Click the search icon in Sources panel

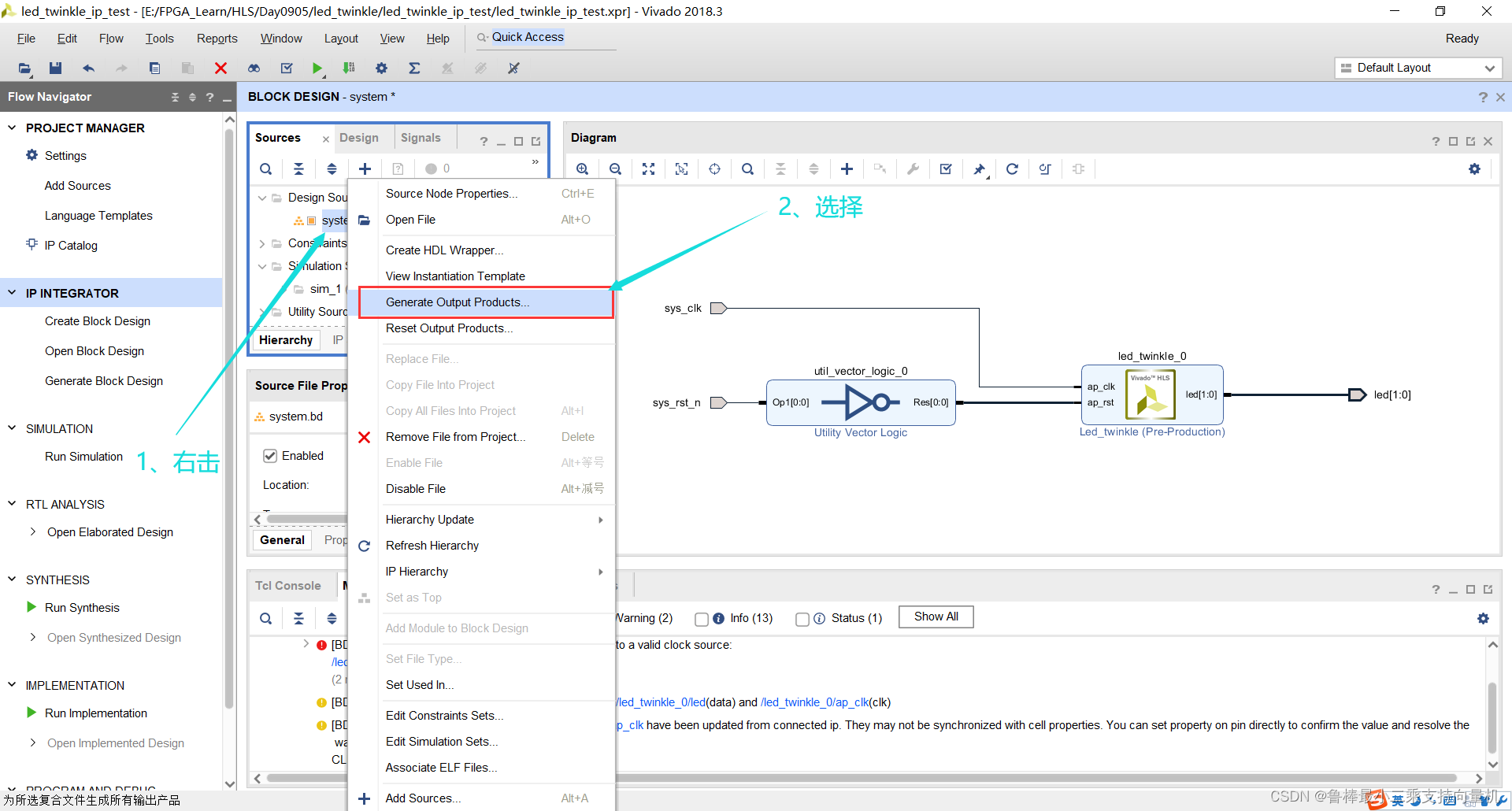click(x=265, y=169)
